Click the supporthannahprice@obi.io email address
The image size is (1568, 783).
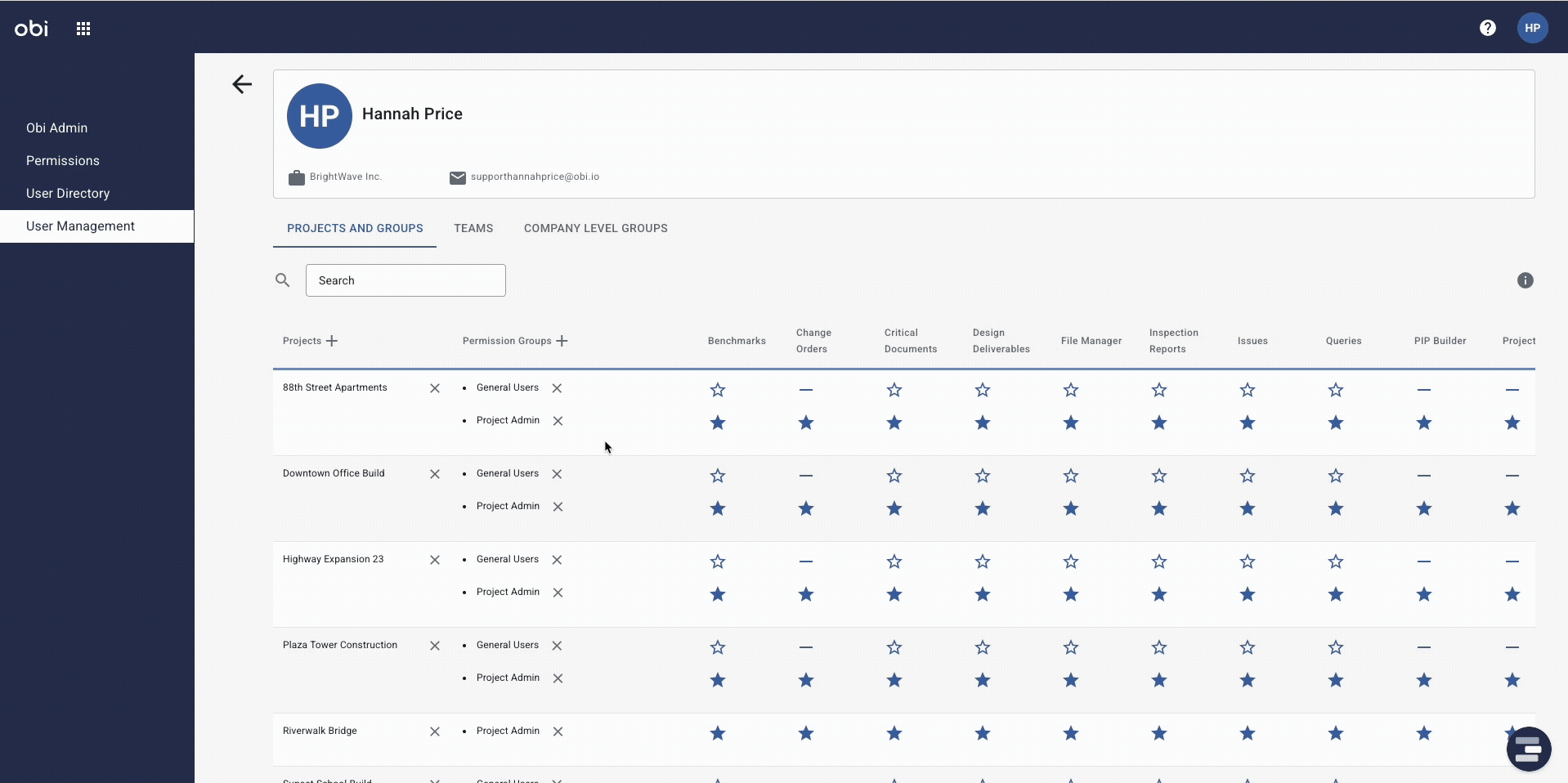pyautogui.click(x=535, y=177)
